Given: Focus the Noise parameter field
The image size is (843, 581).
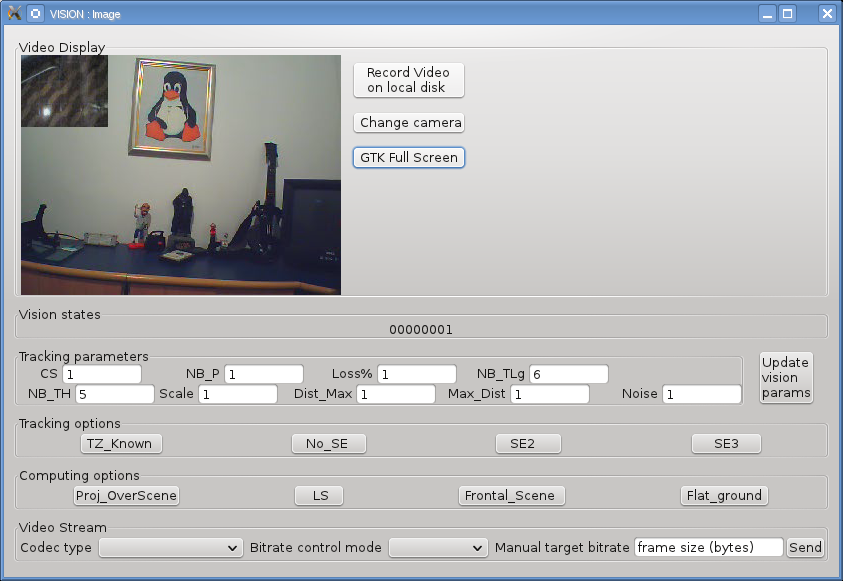Looking at the screenshot, I should click(x=702, y=394).
